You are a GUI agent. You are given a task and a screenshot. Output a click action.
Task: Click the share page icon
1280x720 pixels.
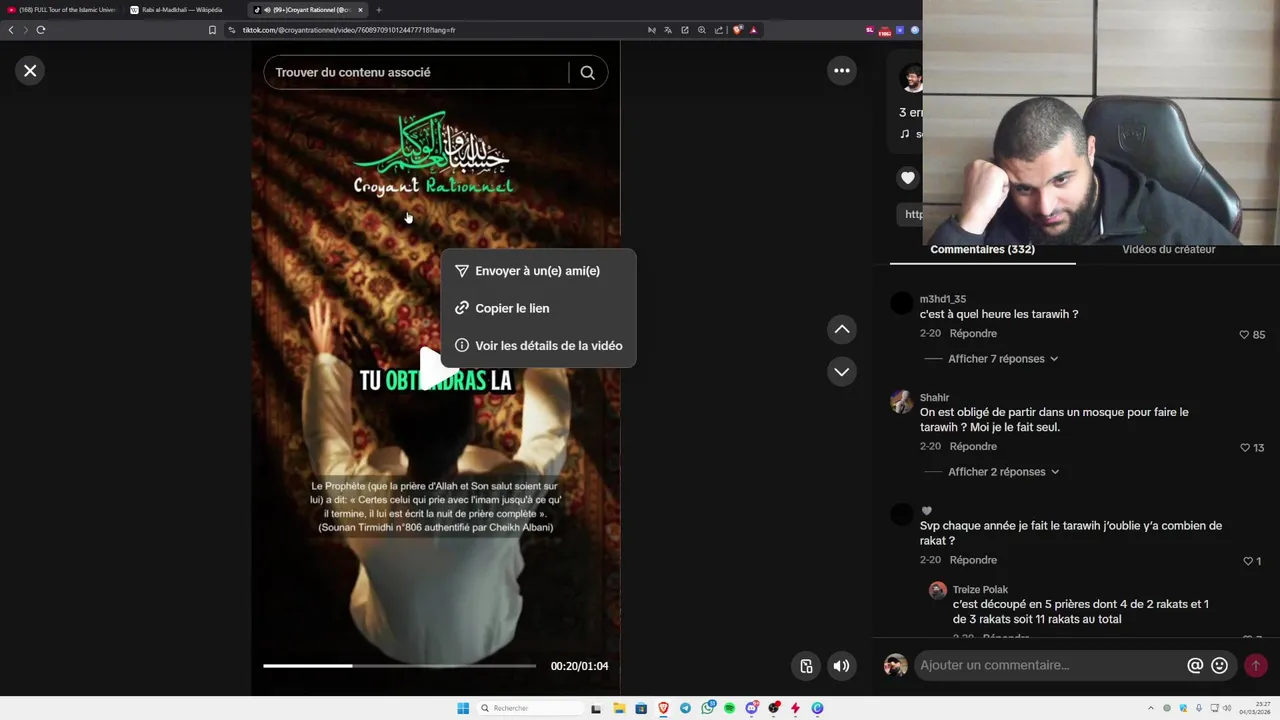tap(718, 30)
